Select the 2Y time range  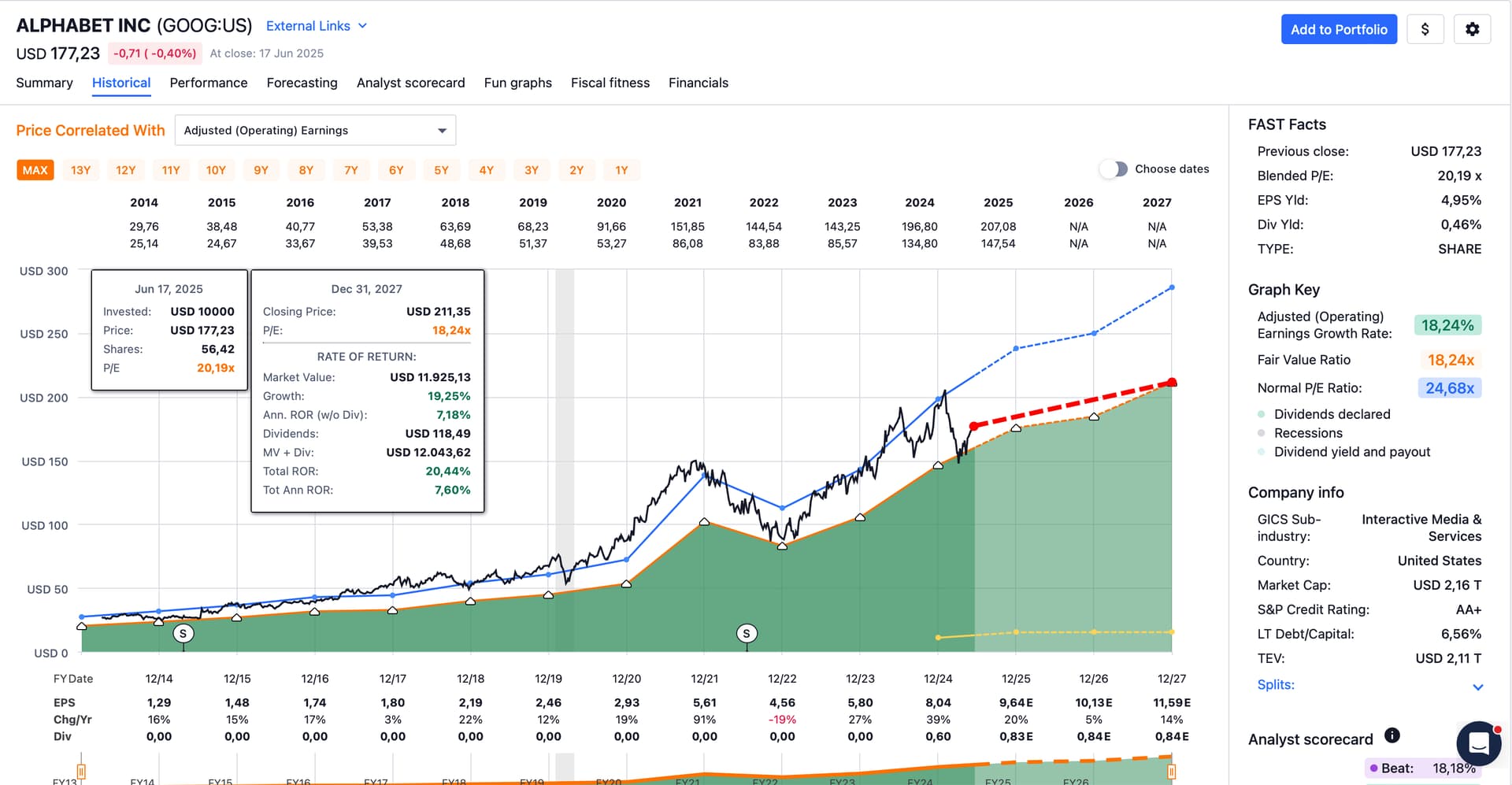pyautogui.click(x=576, y=170)
